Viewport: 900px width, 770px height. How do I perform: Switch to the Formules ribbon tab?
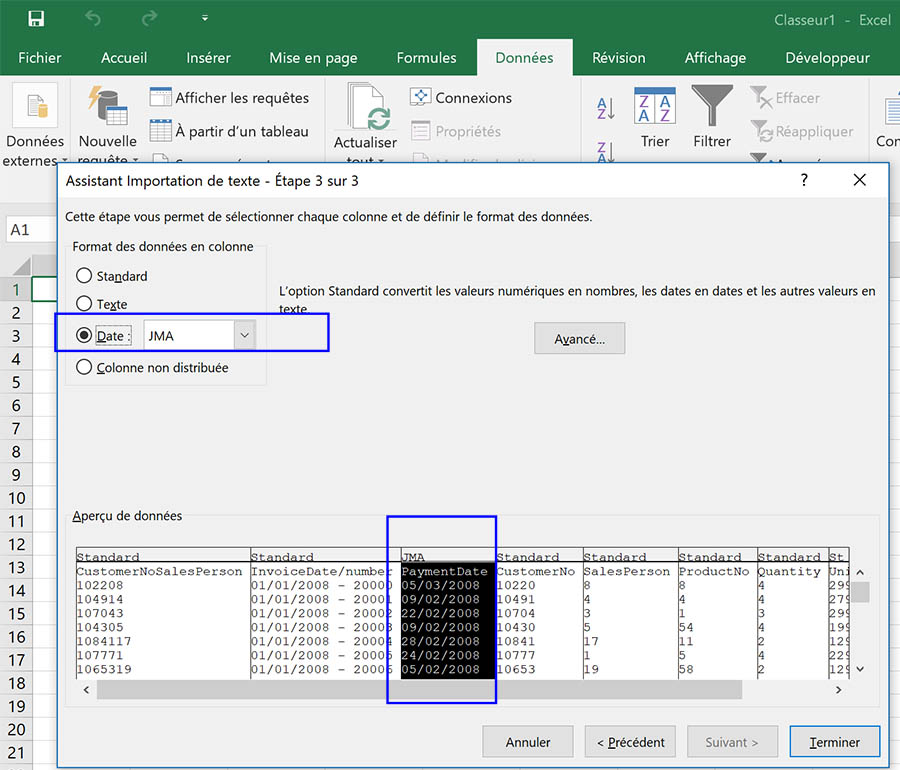[426, 58]
